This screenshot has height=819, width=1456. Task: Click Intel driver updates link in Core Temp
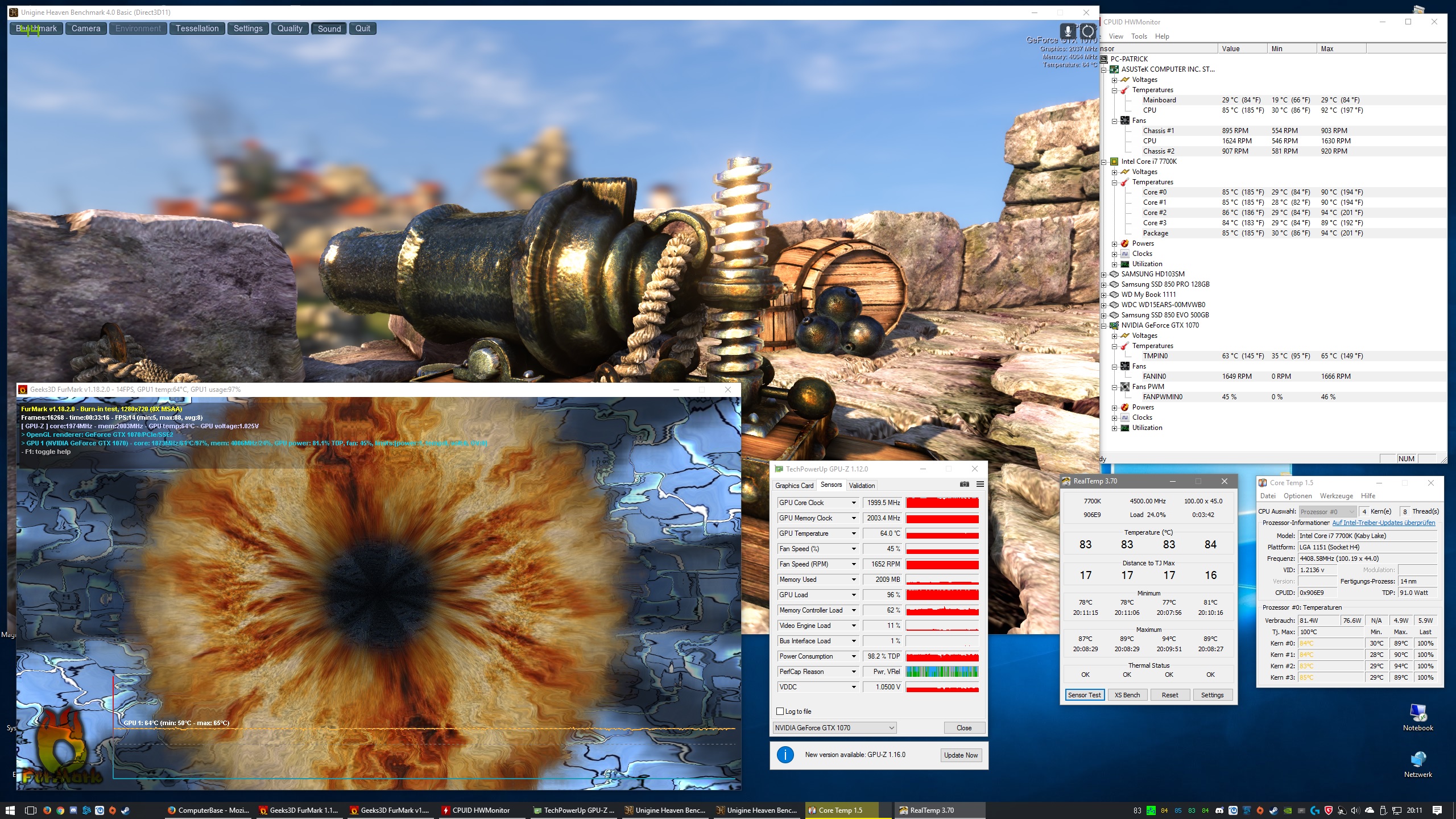pyautogui.click(x=1383, y=523)
